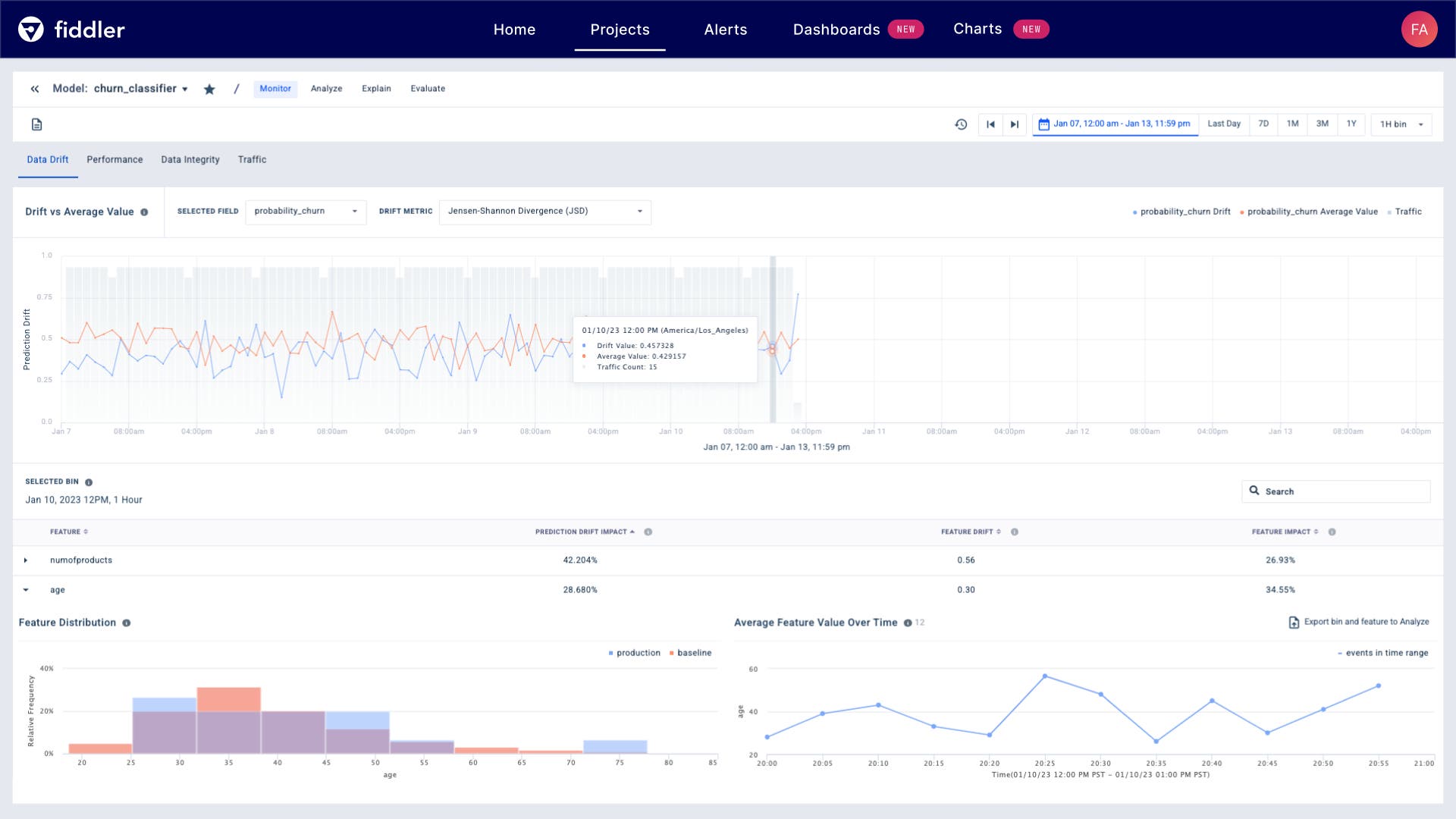Open the FA profile avatar menu
1456x819 pixels.
click(1419, 30)
